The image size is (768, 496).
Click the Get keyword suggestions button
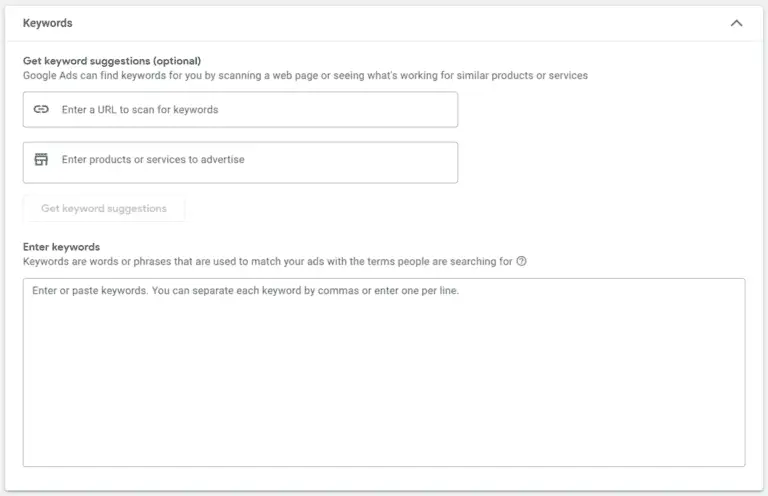(104, 208)
